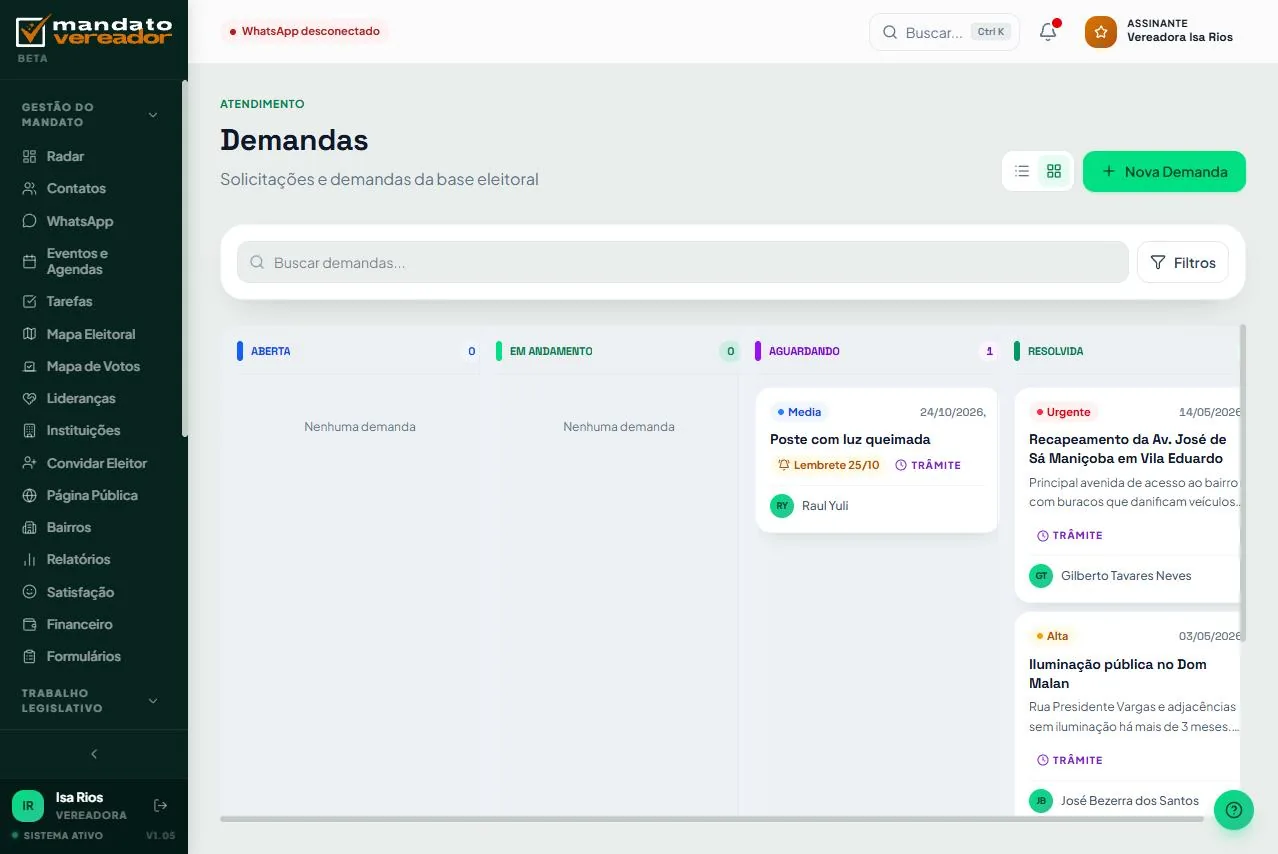
Task: Open the notifications bell
Action: click(1048, 32)
